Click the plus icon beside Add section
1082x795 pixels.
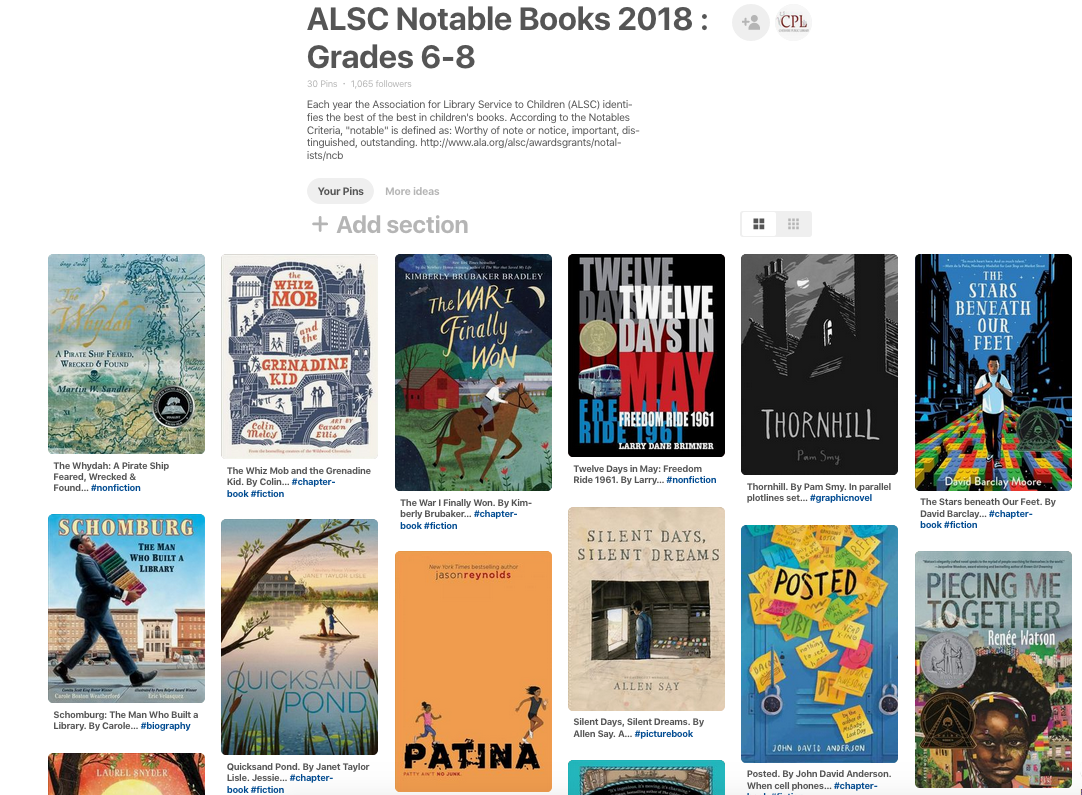point(319,224)
